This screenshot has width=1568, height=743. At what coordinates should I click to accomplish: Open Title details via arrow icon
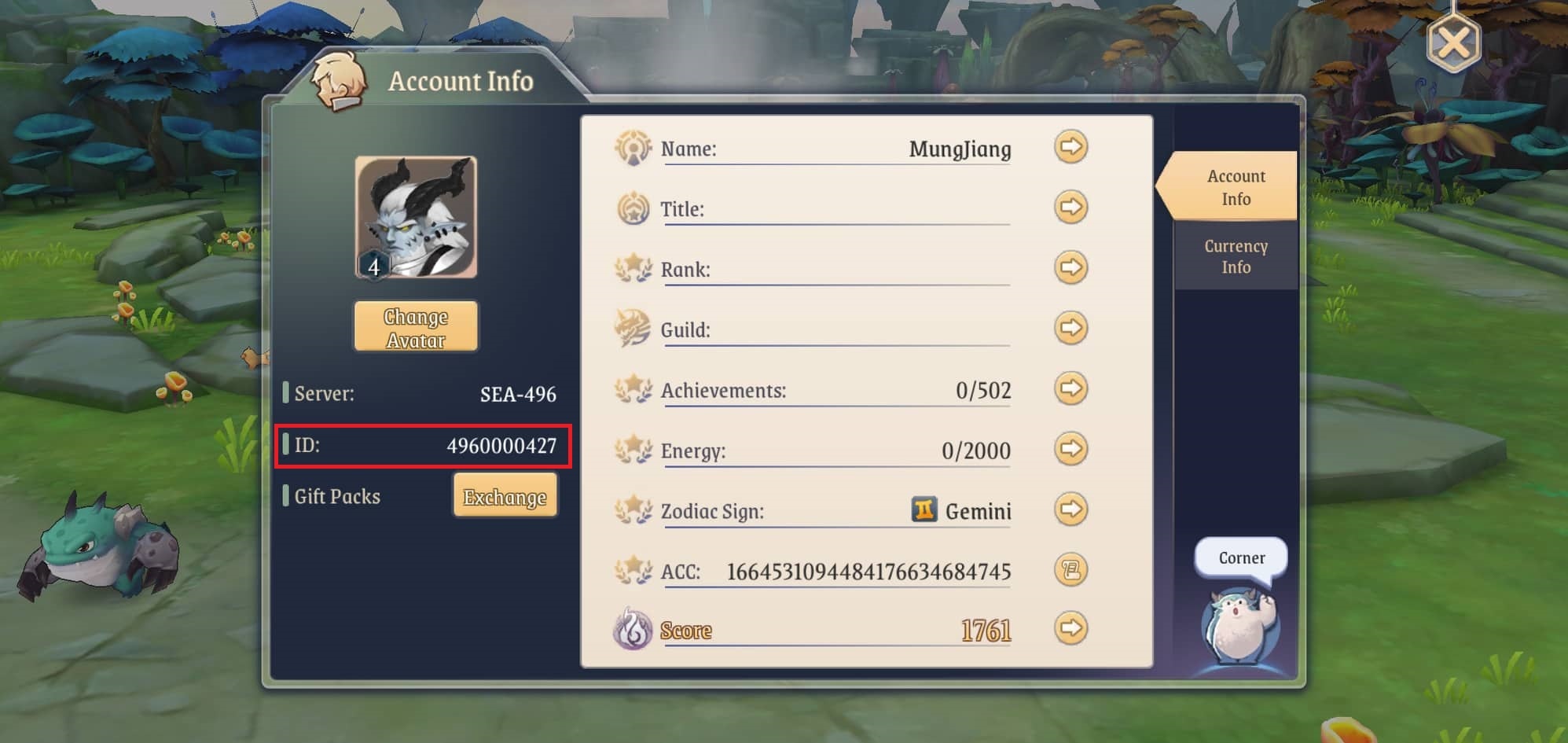pos(1070,207)
